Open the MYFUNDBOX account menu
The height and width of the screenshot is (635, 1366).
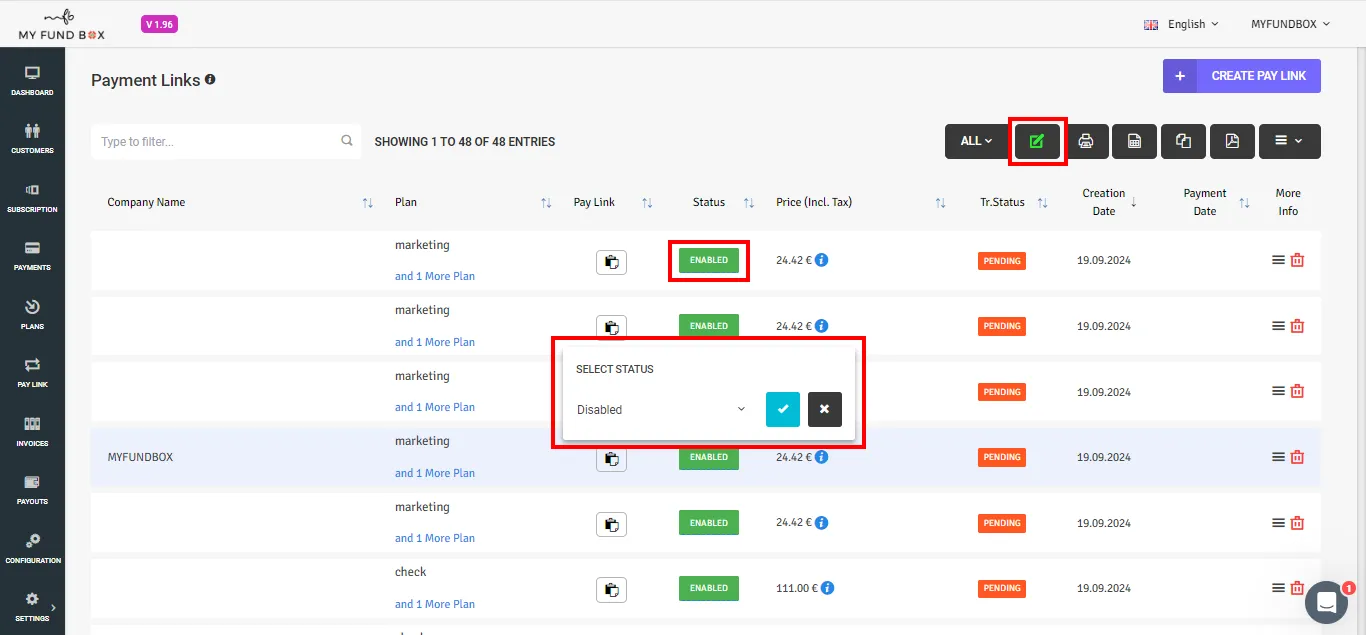click(x=1291, y=24)
